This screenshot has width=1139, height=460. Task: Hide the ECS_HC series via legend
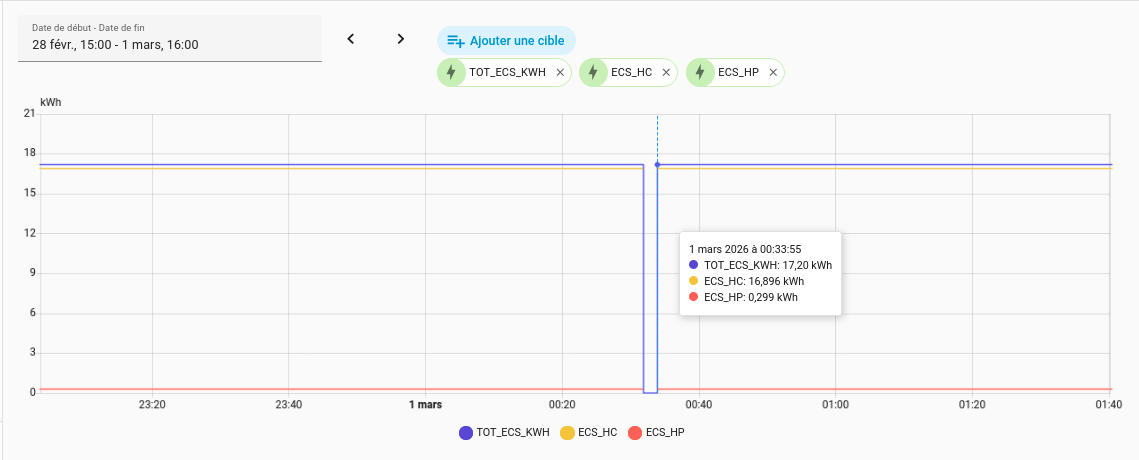pos(598,433)
